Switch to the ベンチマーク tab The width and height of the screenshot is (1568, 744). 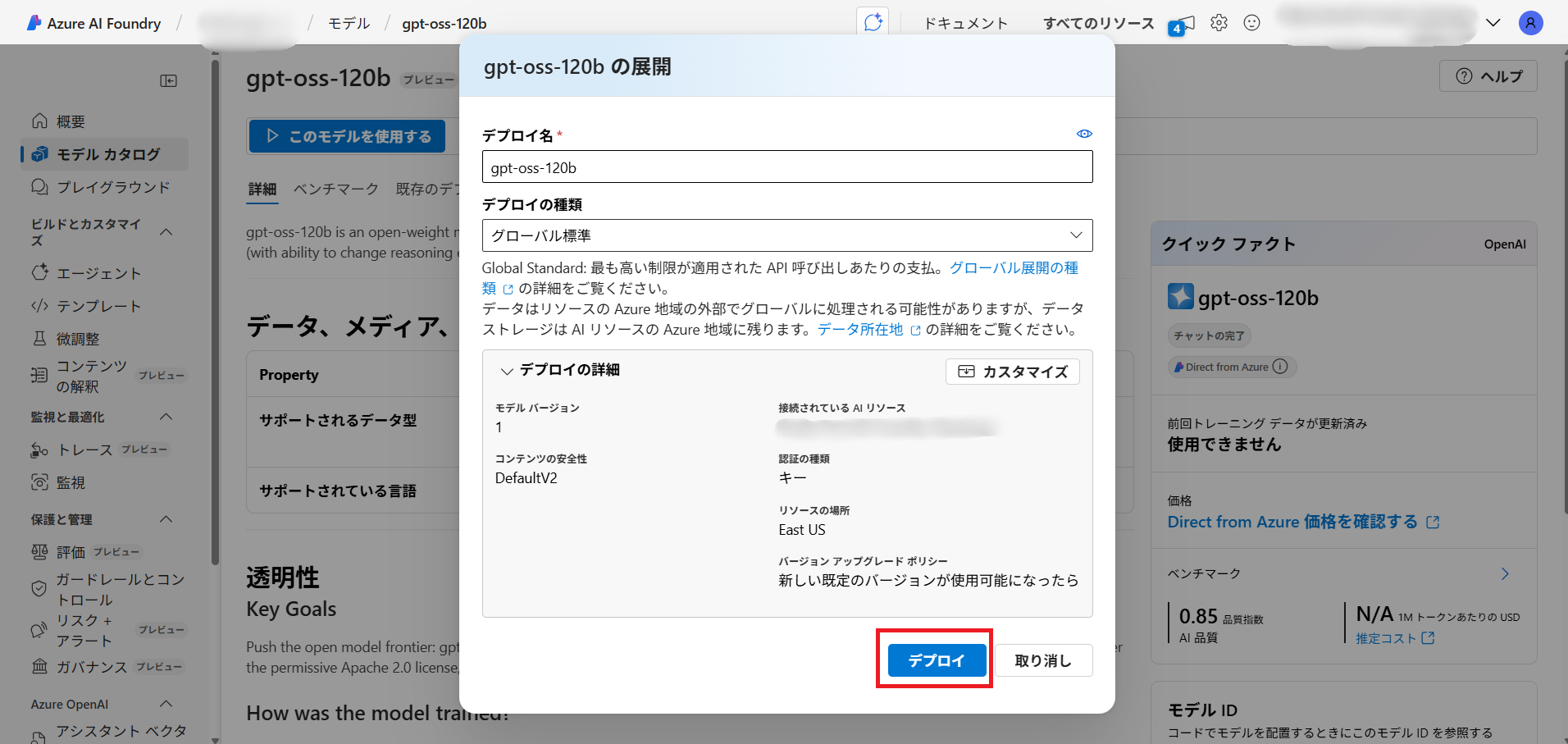coord(336,189)
